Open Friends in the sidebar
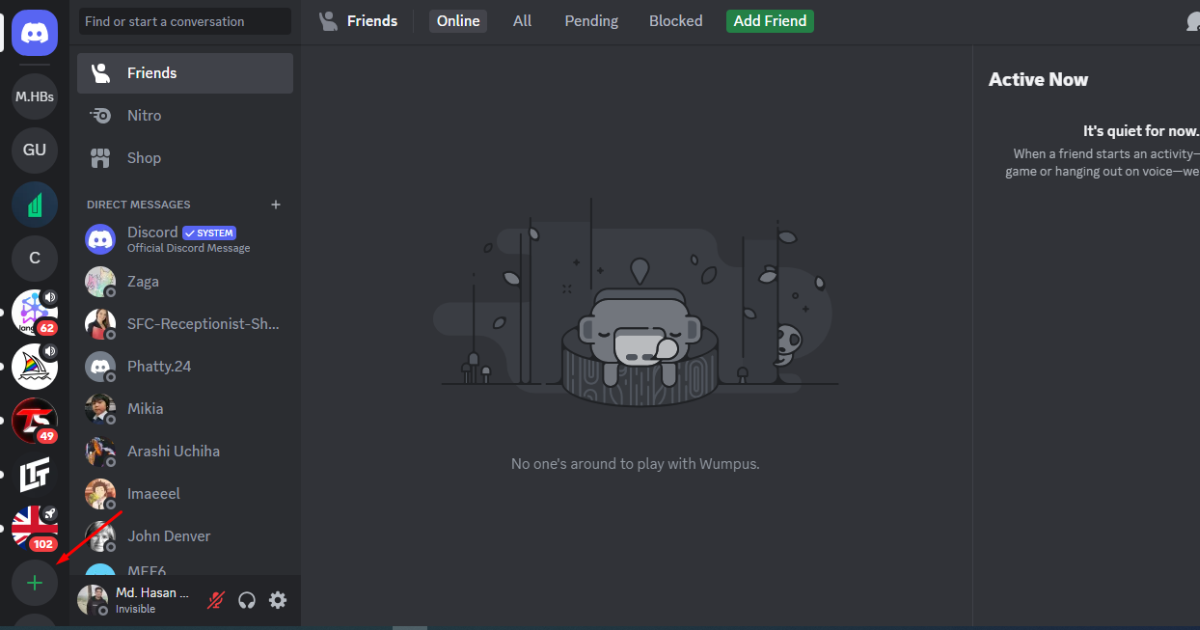Screen dimensions: 1200x630 tap(185, 73)
